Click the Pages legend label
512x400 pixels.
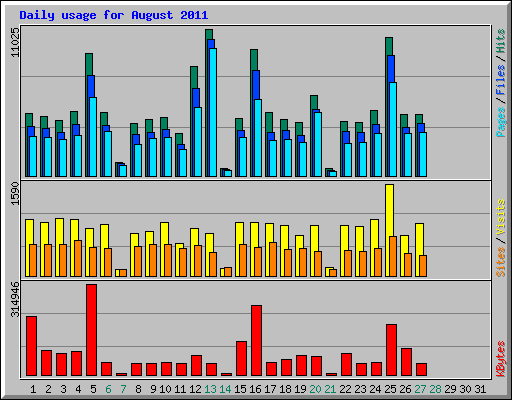[501, 122]
